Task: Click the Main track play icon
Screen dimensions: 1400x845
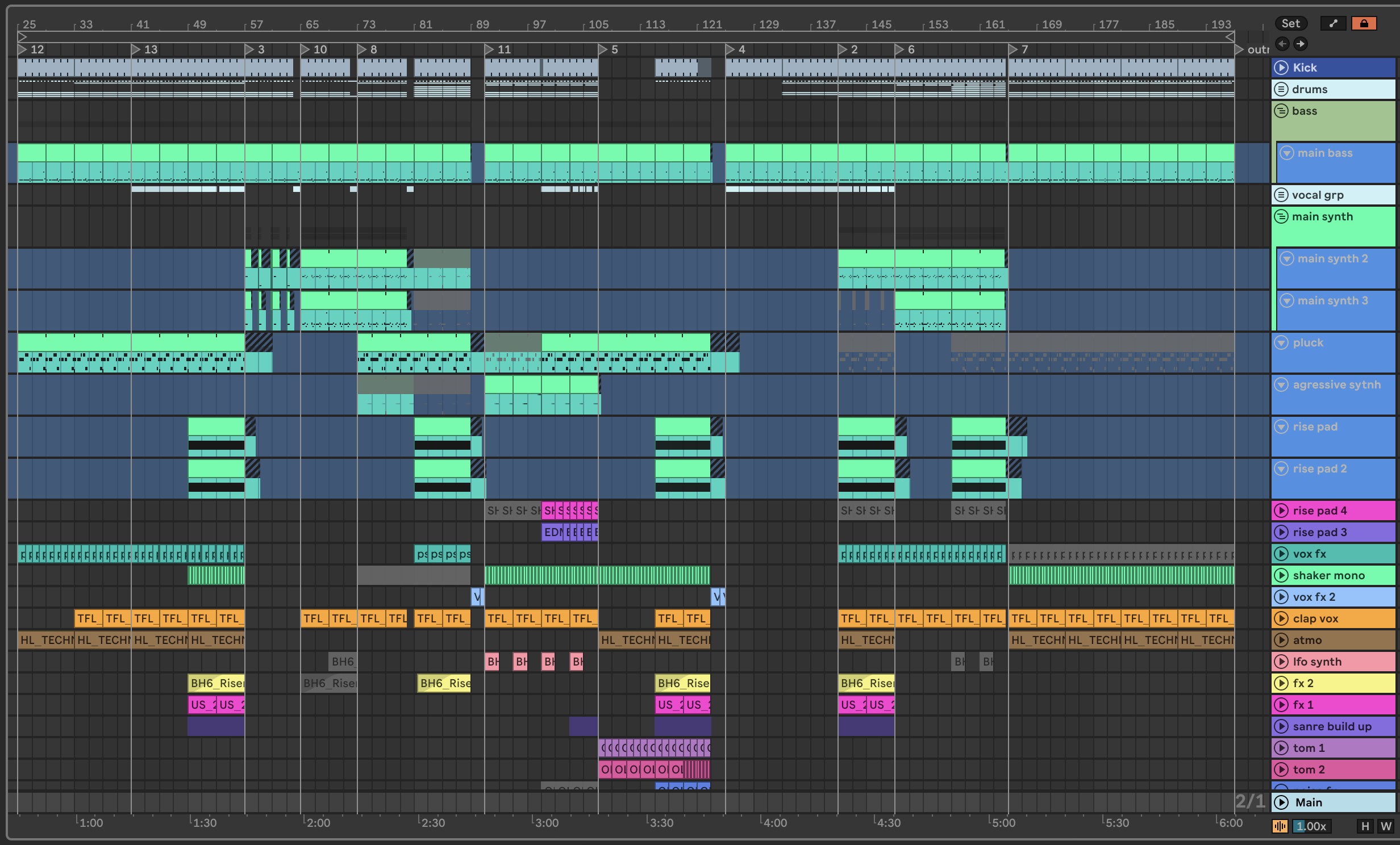Action: tap(1281, 802)
